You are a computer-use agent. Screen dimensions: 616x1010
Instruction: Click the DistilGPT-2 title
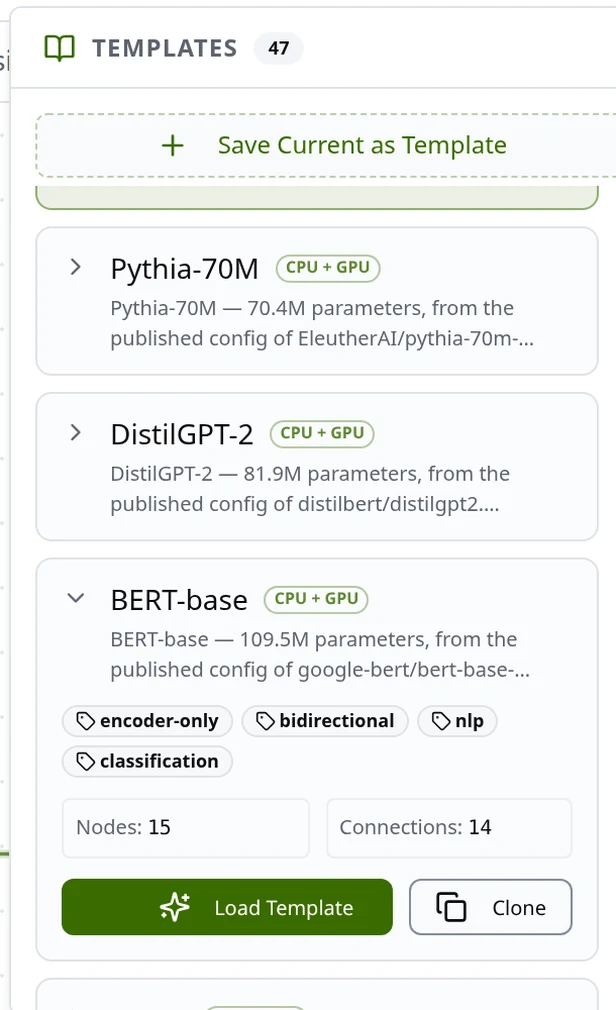coord(182,434)
